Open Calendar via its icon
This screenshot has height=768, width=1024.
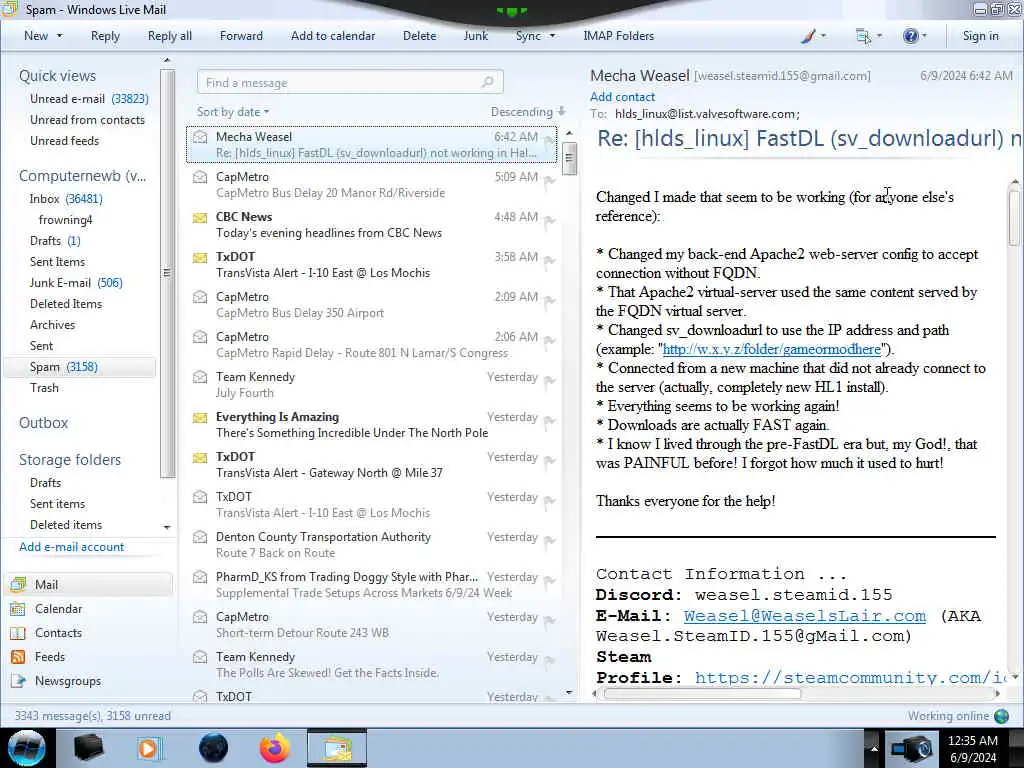click(18, 609)
